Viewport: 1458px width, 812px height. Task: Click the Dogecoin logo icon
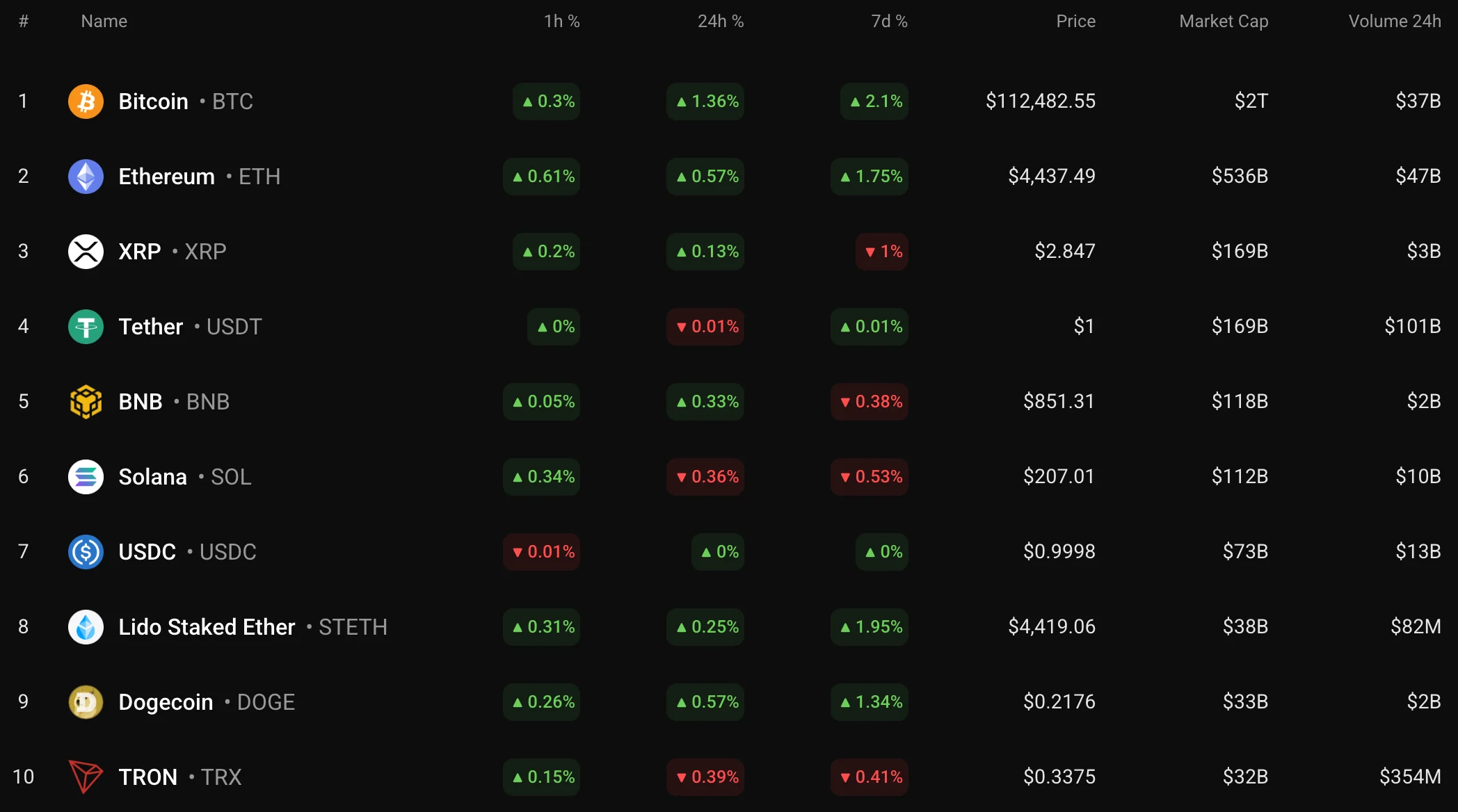(86, 702)
